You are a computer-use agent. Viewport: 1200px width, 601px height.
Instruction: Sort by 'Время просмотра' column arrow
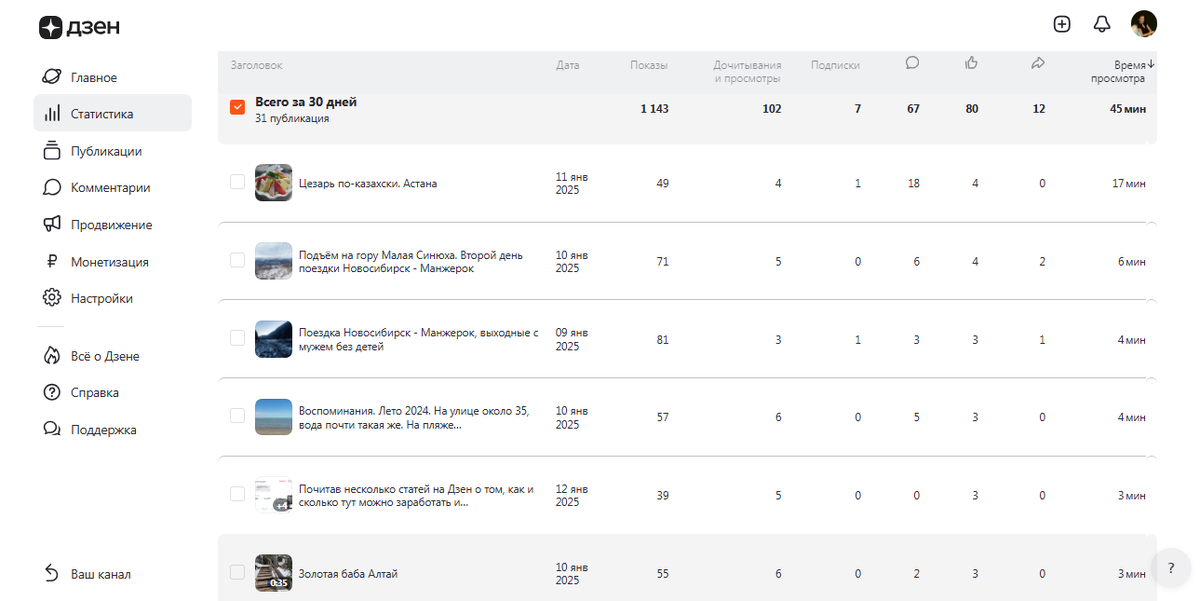[1151, 65]
